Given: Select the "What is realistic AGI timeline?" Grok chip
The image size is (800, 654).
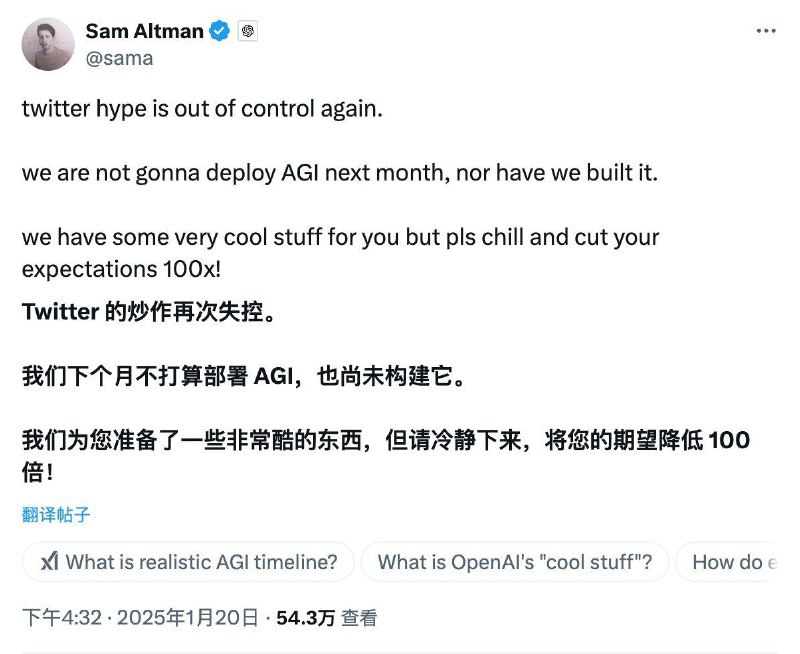Looking at the screenshot, I should tap(190, 563).
